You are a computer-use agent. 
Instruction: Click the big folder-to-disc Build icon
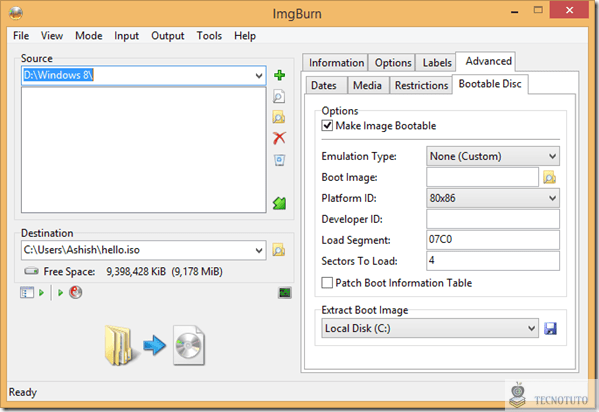154,345
